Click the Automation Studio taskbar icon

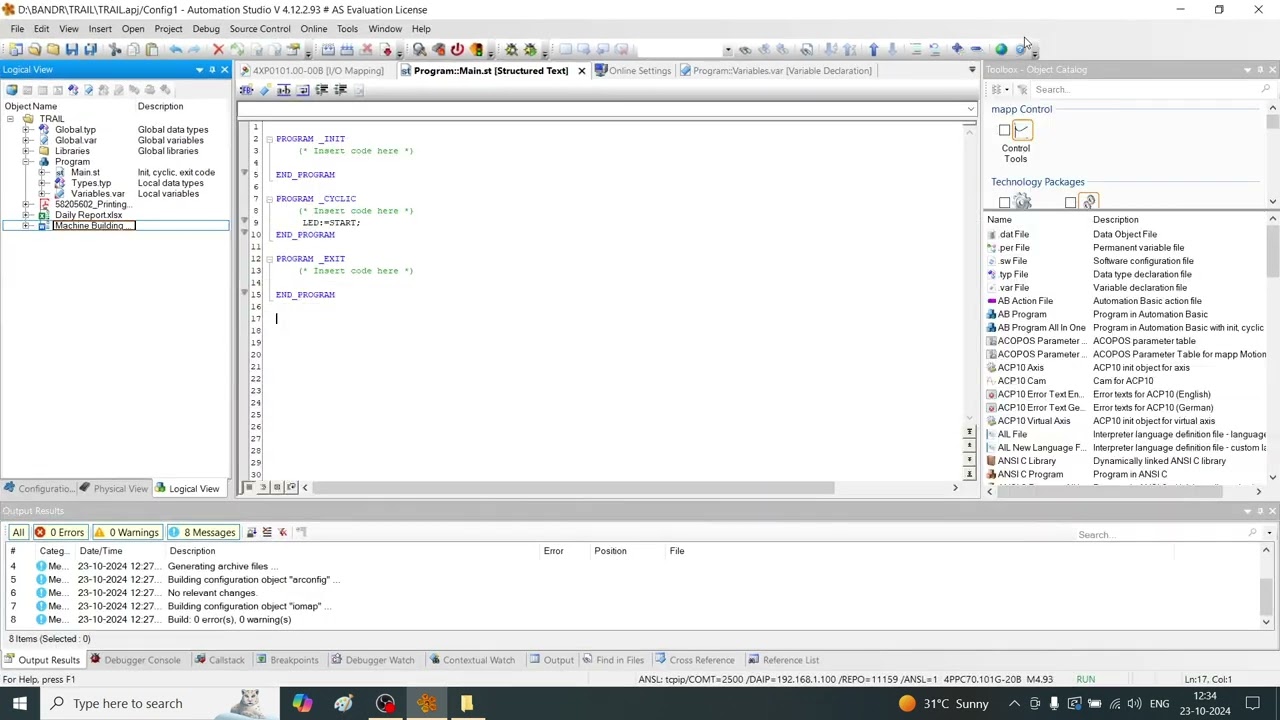pos(426,703)
